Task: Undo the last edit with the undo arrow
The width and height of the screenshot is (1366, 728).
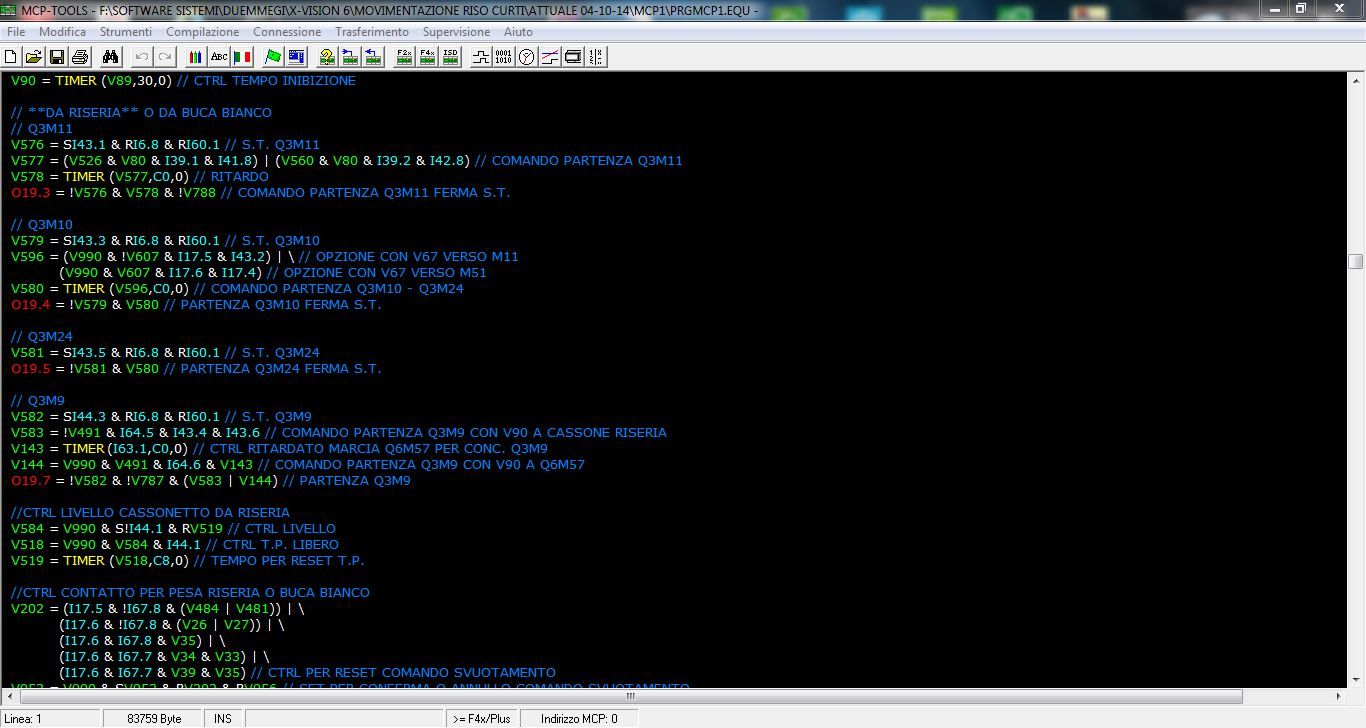Action: [x=142, y=57]
